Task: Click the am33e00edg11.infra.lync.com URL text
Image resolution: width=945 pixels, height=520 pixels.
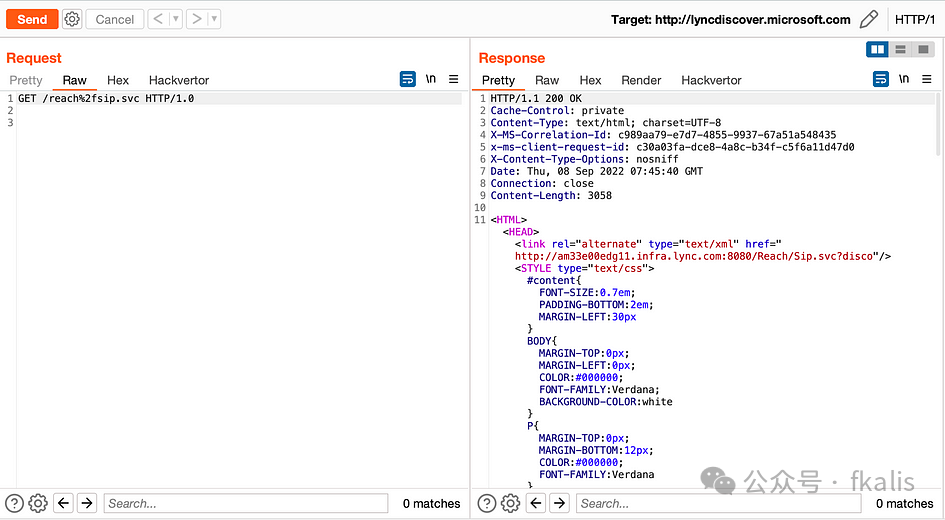Action: point(694,256)
